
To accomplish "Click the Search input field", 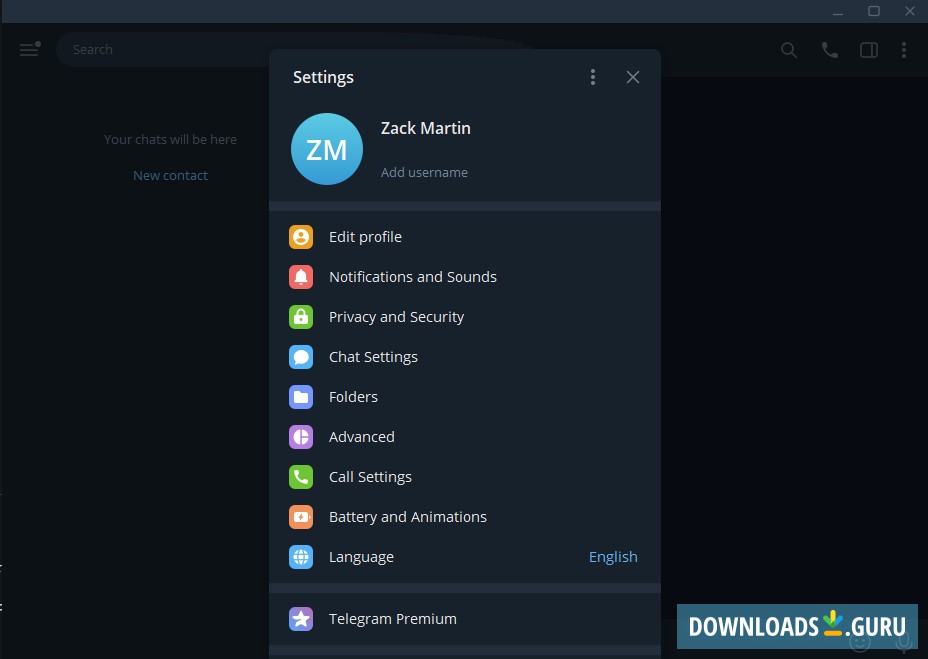I will pos(163,50).
